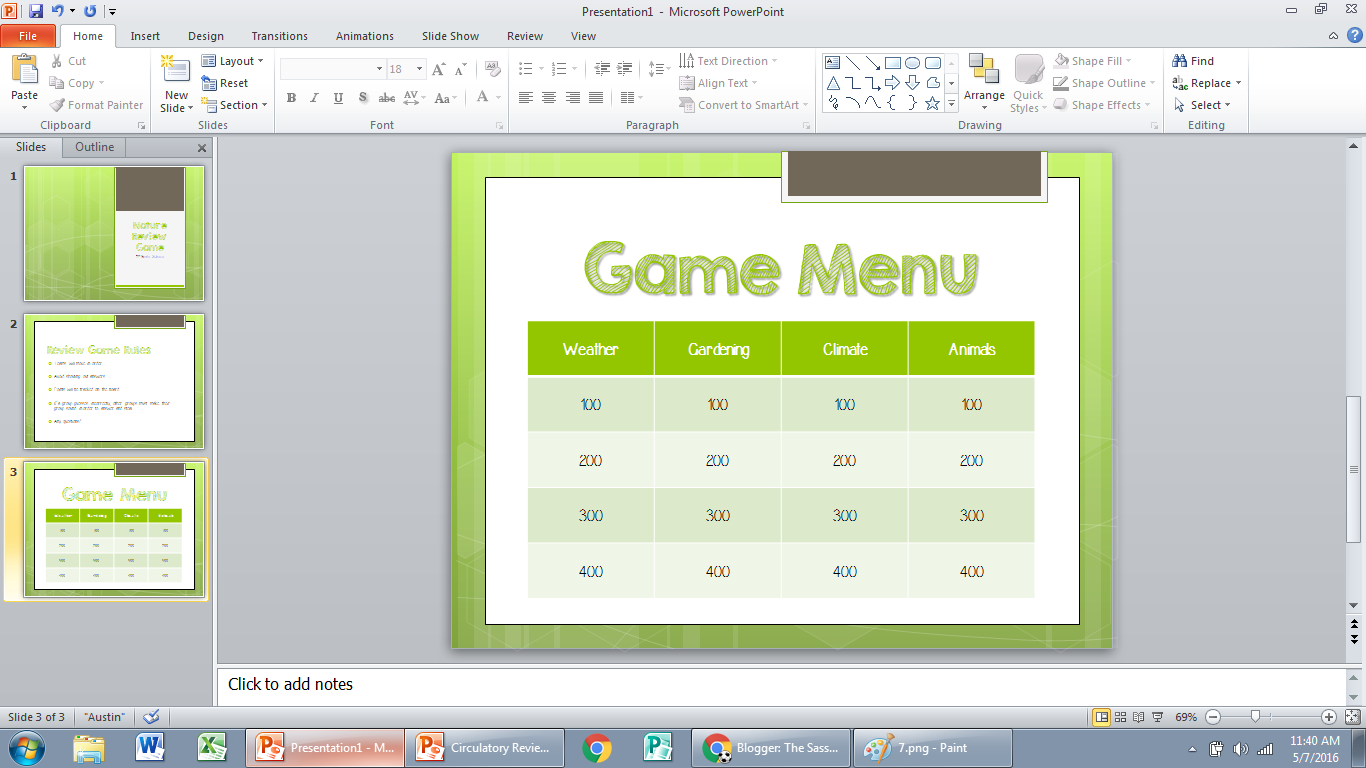1366x768 pixels.
Task: Select the Strikethrough icon
Action: [x=386, y=98]
